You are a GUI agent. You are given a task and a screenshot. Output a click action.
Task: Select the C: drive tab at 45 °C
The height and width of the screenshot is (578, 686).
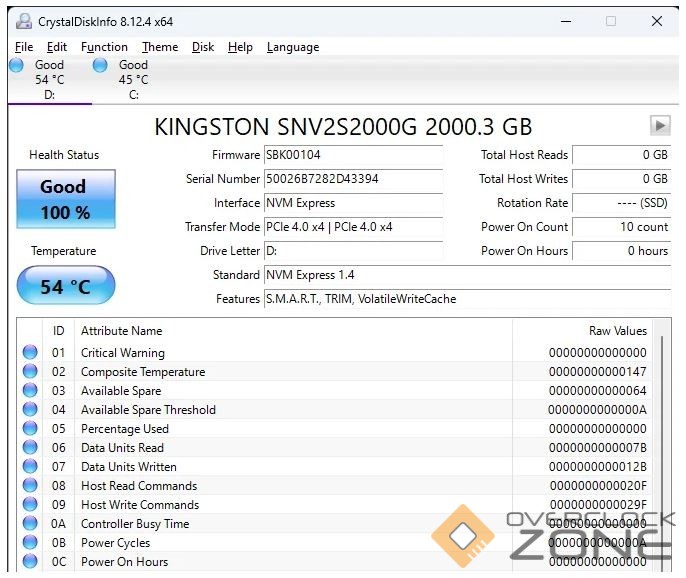tap(133, 80)
